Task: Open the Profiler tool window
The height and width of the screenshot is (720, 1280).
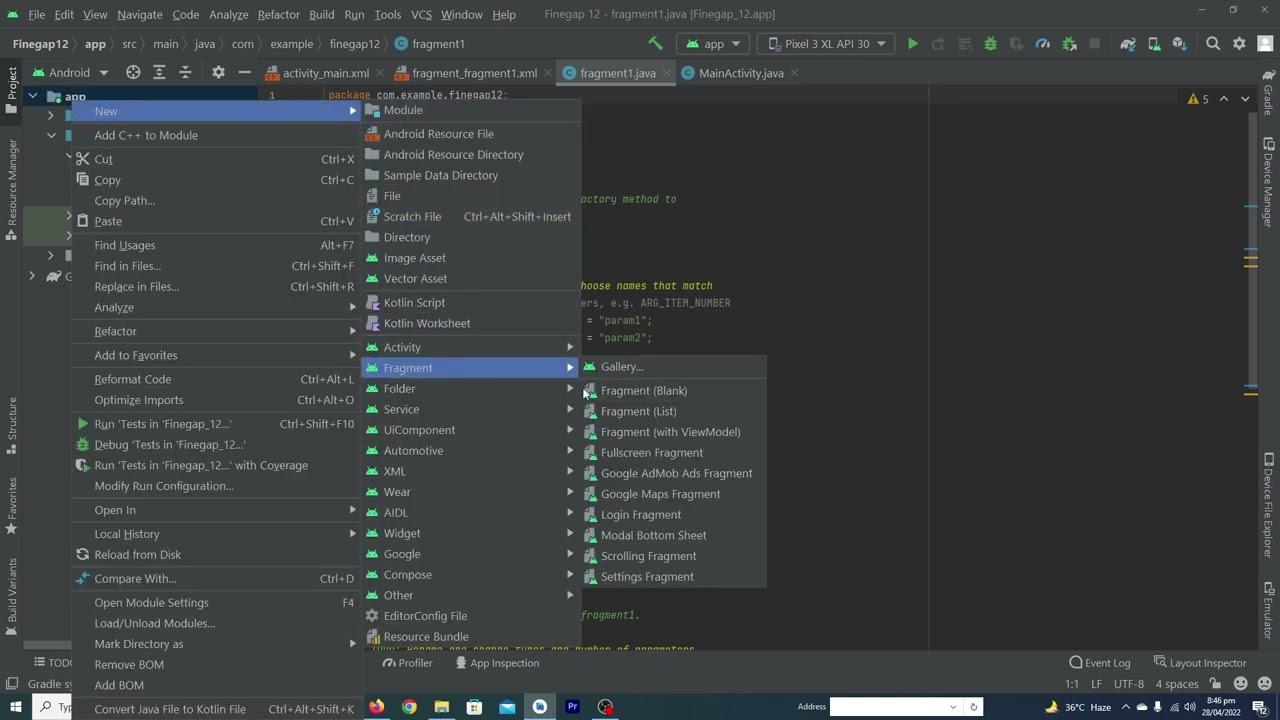Action: 406,663
